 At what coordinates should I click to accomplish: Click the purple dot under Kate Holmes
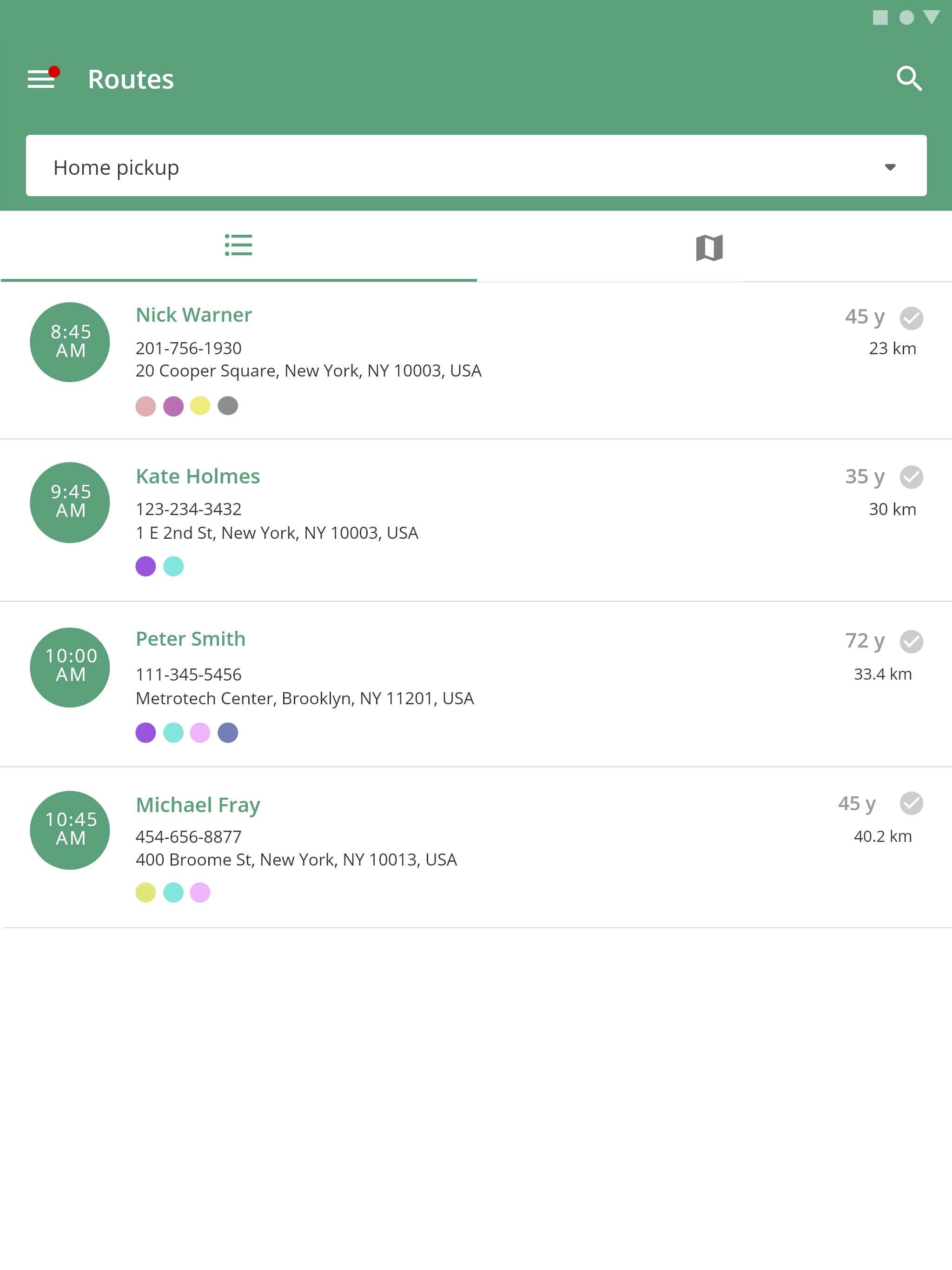coord(146,566)
